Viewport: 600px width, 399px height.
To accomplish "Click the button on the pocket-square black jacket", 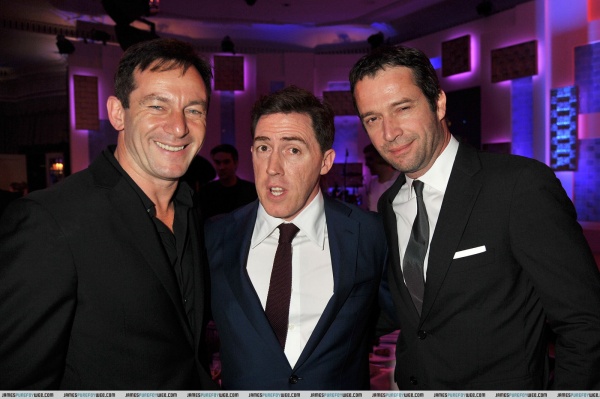I will tap(422, 335).
